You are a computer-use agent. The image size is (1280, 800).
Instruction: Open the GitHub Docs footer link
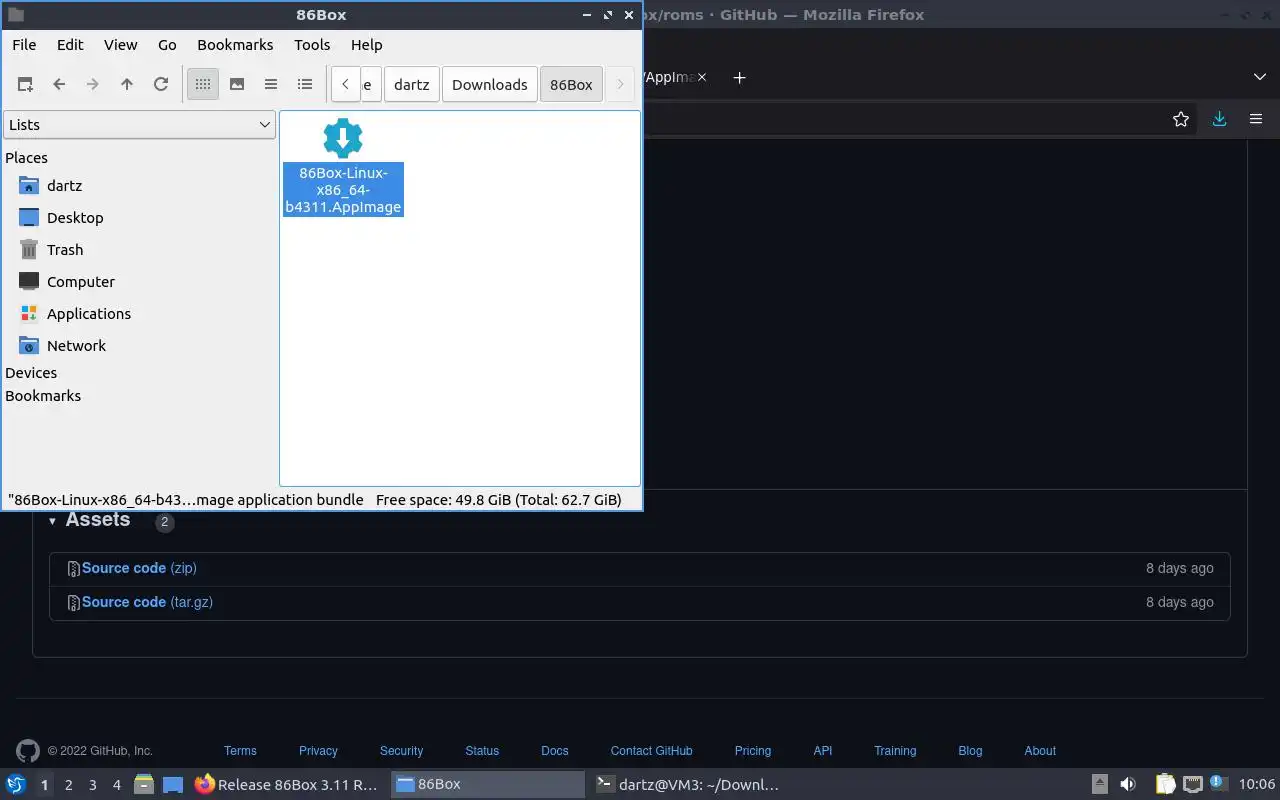click(555, 751)
